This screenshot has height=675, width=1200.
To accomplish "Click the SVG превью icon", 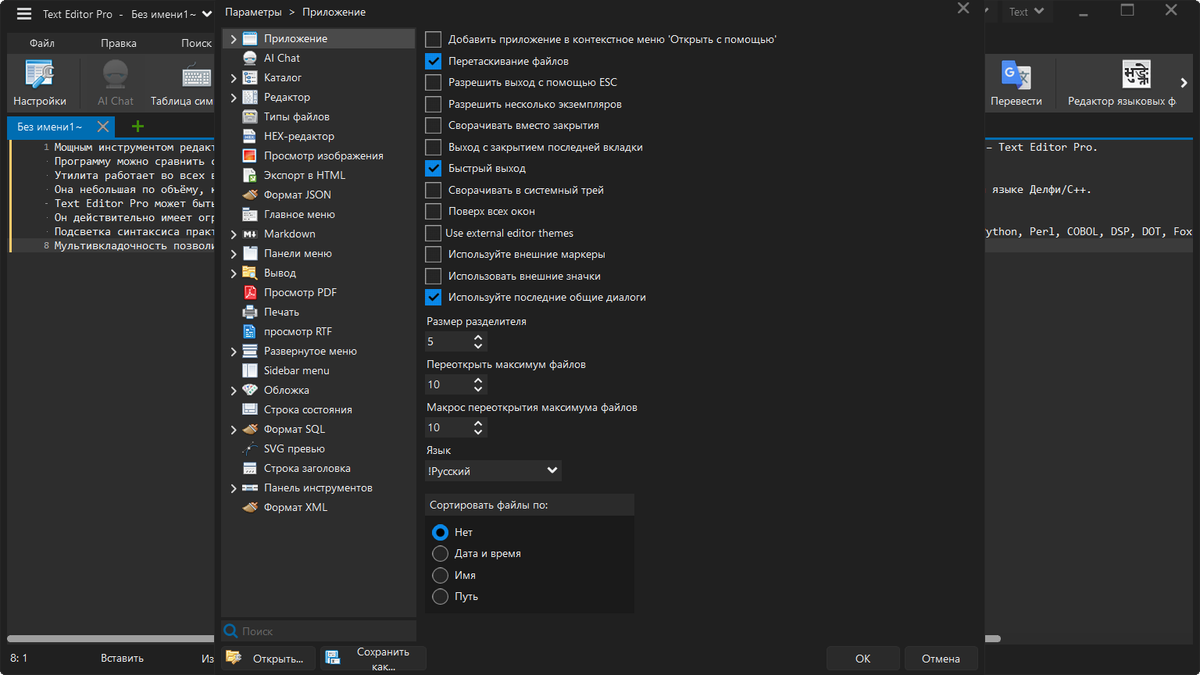I will pyautogui.click(x=250, y=448).
